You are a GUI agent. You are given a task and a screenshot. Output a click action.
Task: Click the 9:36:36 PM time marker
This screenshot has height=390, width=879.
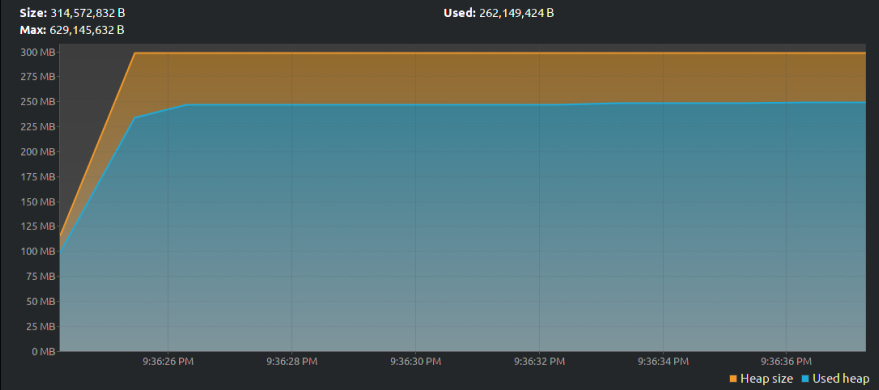tap(787, 361)
